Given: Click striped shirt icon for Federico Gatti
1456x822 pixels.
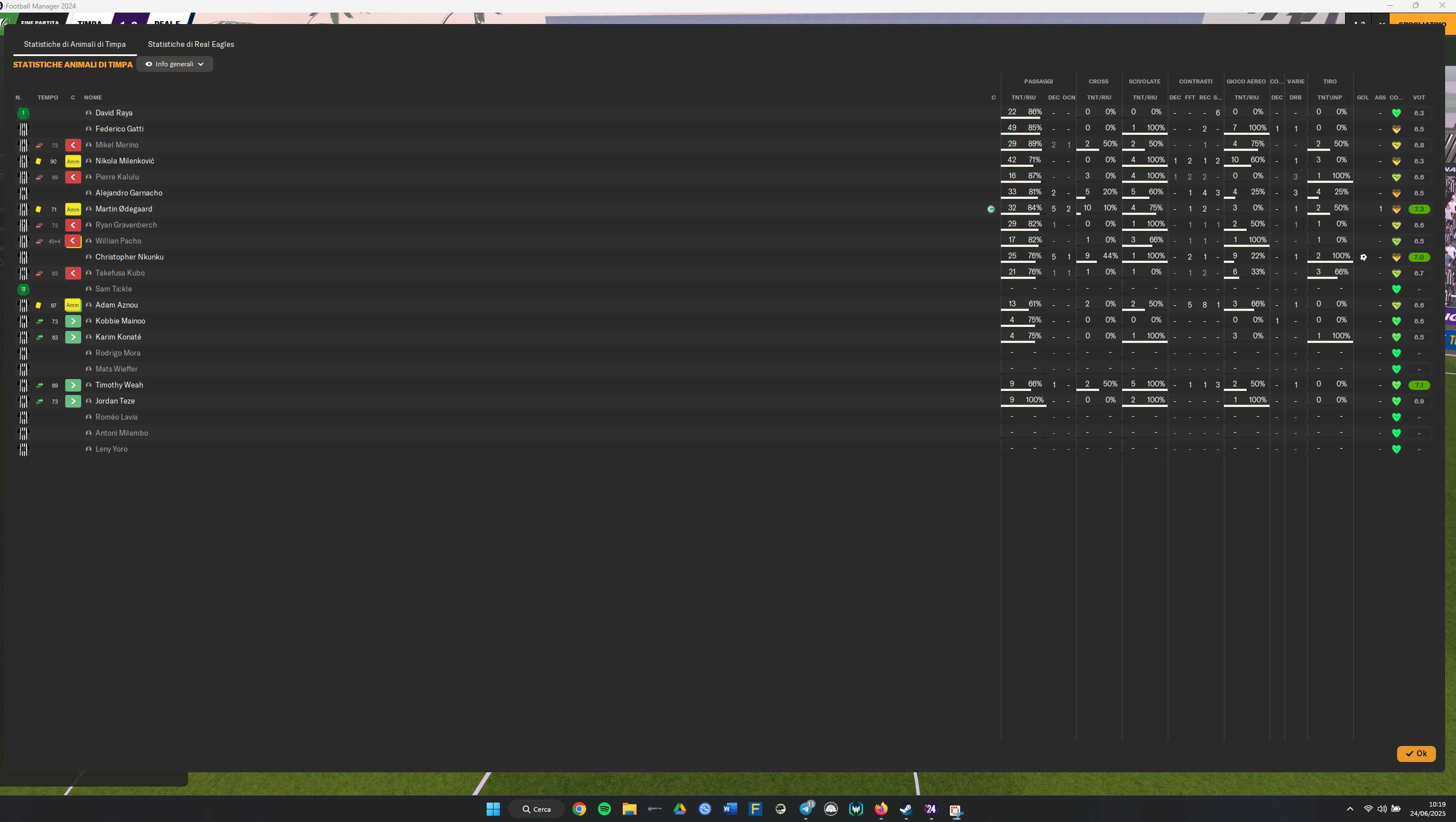Looking at the screenshot, I should pyautogui.click(x=23, y=129).
